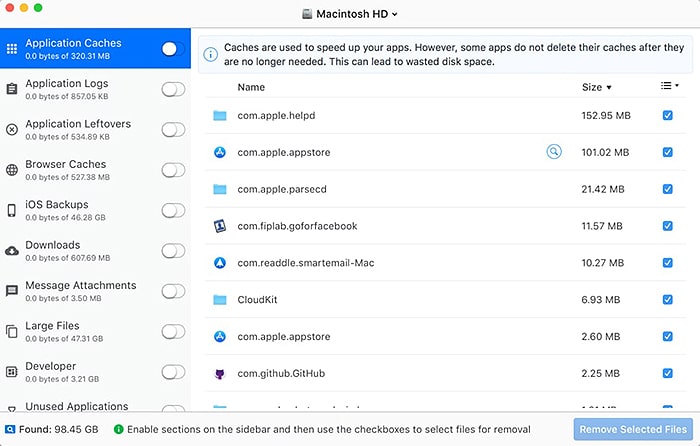The image size is (700, 446).
Task: Turn on the Browser Caches toggle
Action: click(173, 170)
